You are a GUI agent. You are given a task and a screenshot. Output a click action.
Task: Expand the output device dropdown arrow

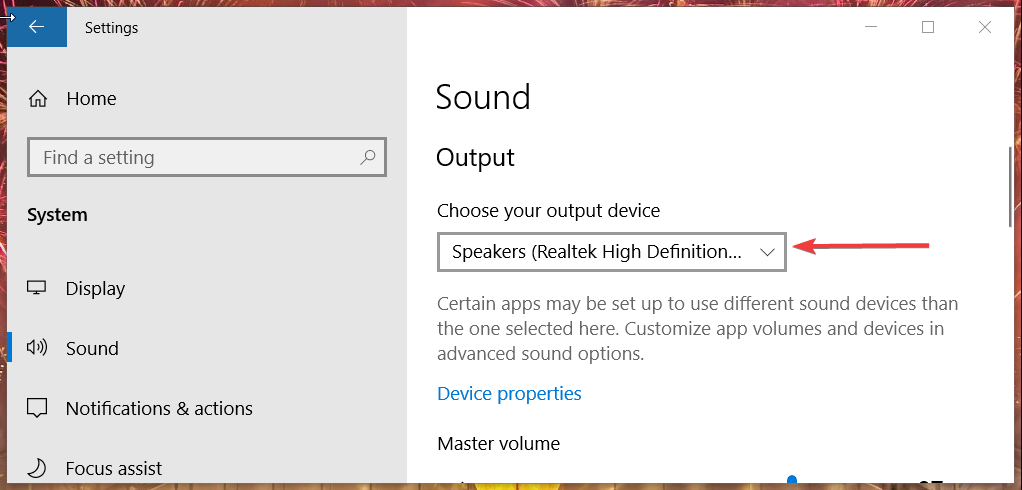(x=767, y=252)
